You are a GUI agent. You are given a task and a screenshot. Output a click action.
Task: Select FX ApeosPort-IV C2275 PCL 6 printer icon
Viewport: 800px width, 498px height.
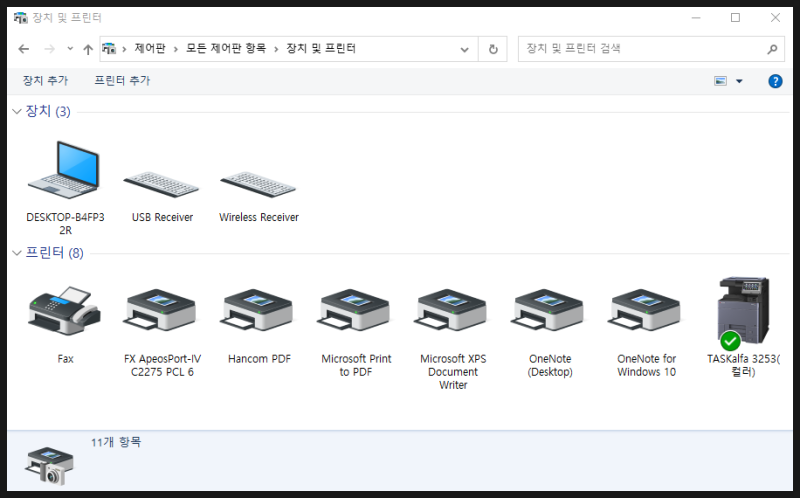pos(160,311)
